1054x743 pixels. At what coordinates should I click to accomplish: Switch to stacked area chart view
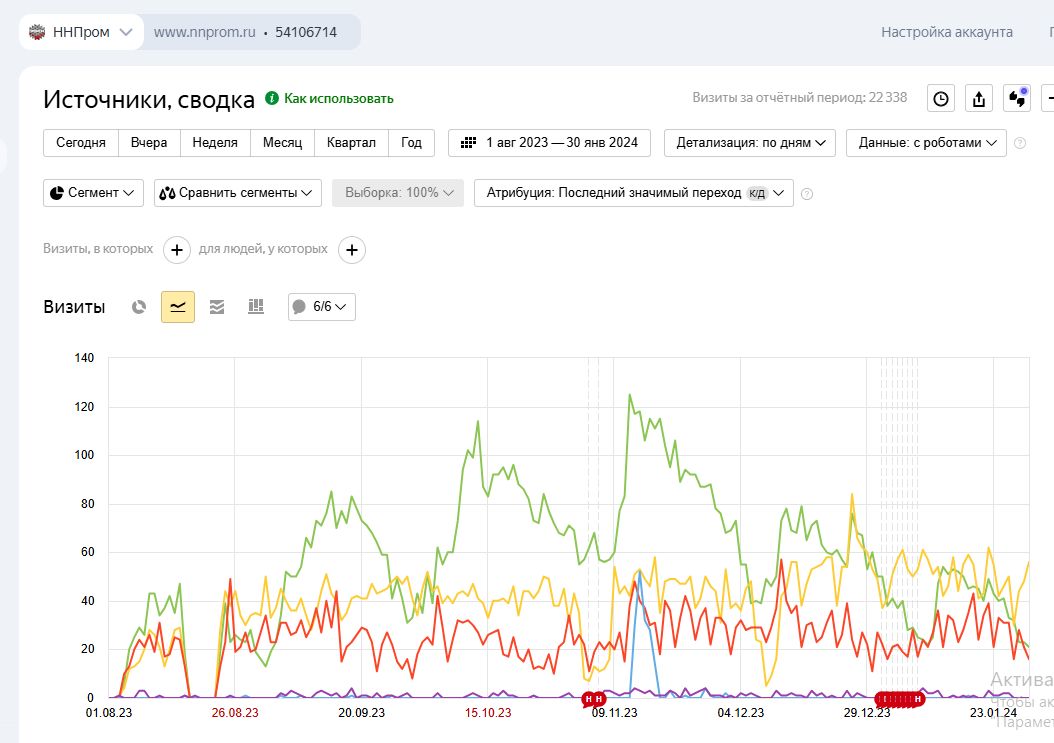pyautogui.click(x=217, y=307)
